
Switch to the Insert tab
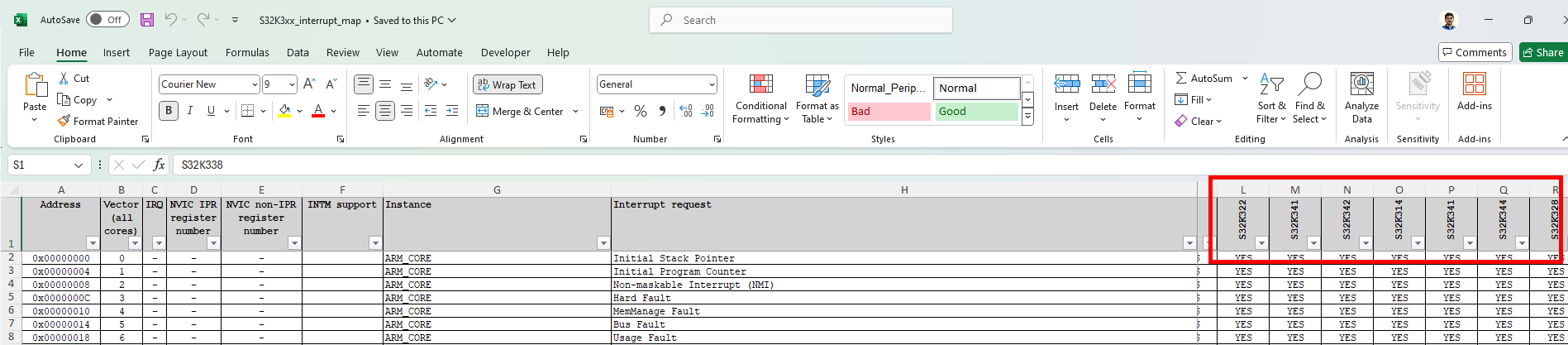tap(117, 52)
